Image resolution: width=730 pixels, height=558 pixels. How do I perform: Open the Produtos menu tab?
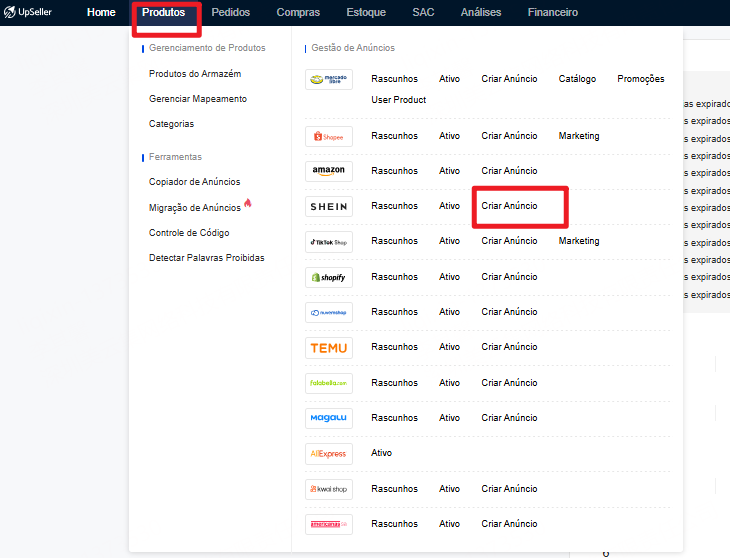click(x=163, y=13)
